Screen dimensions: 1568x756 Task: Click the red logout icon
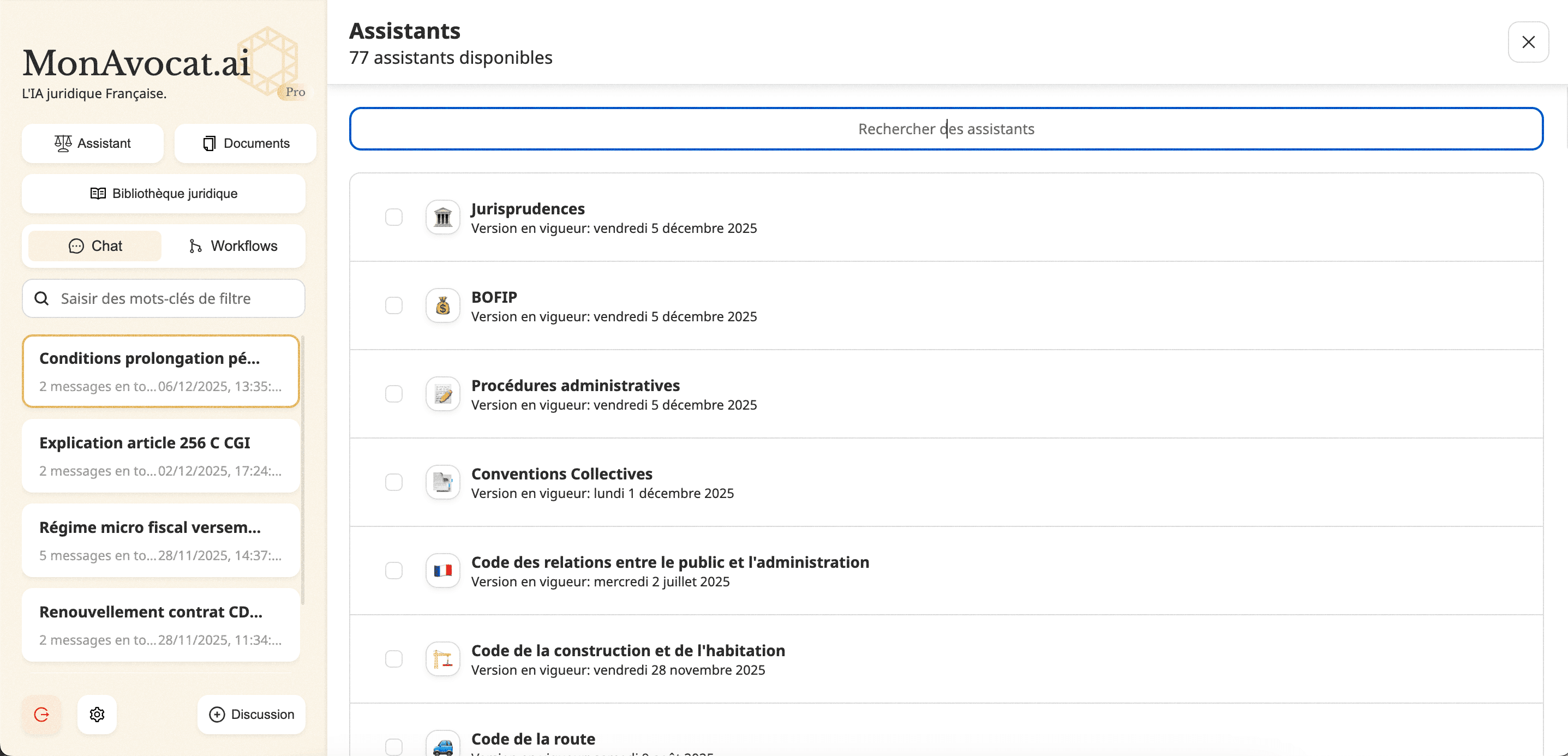point(41,714)
